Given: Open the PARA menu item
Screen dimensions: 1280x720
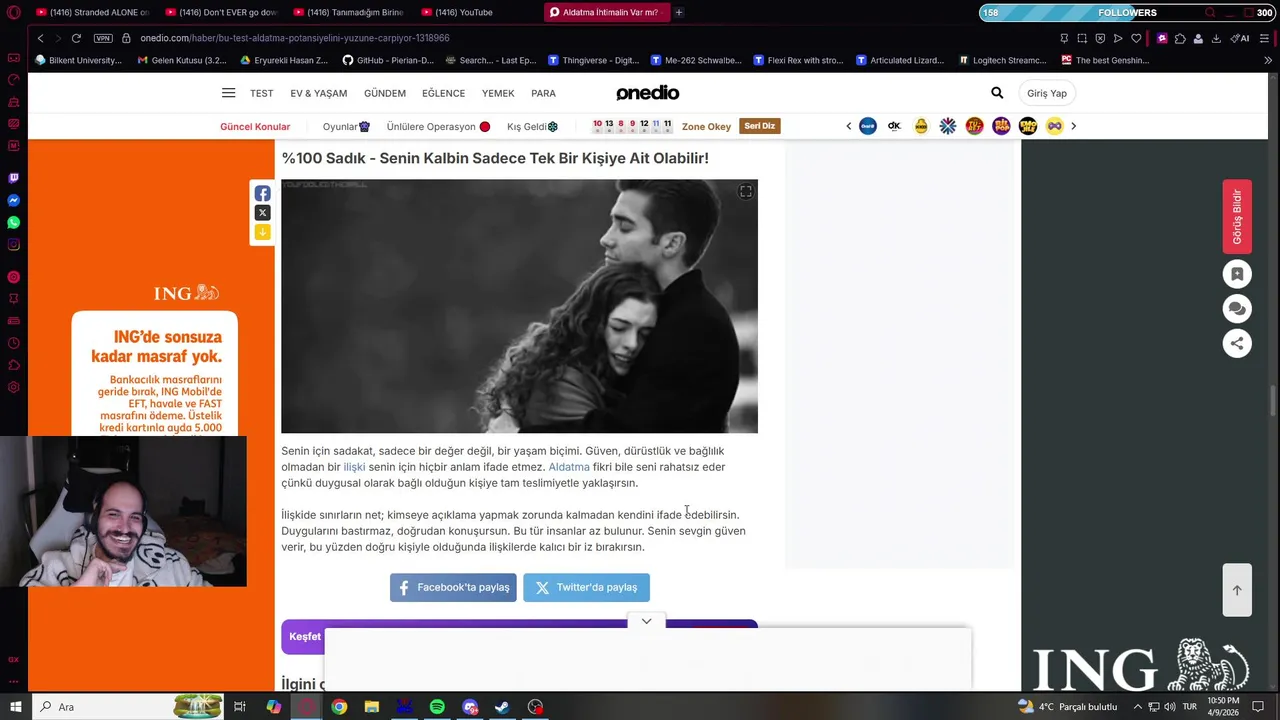Looking at the screenshot, I should coord(543,93).
